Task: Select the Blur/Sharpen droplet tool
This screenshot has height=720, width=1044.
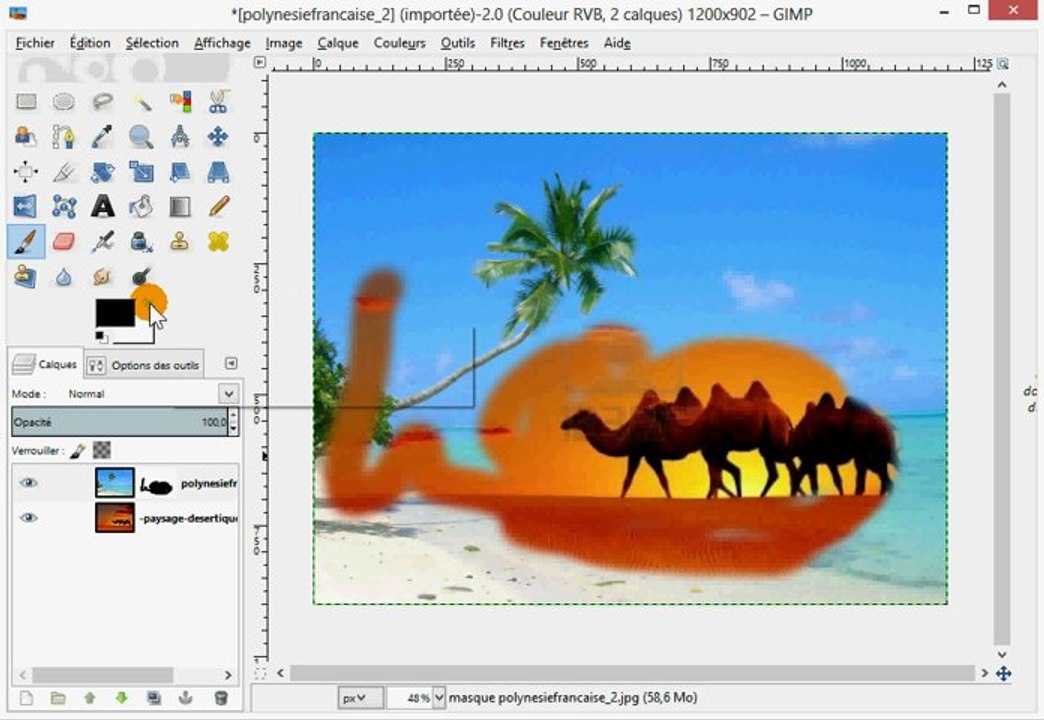Action: [x=64, y=276]
